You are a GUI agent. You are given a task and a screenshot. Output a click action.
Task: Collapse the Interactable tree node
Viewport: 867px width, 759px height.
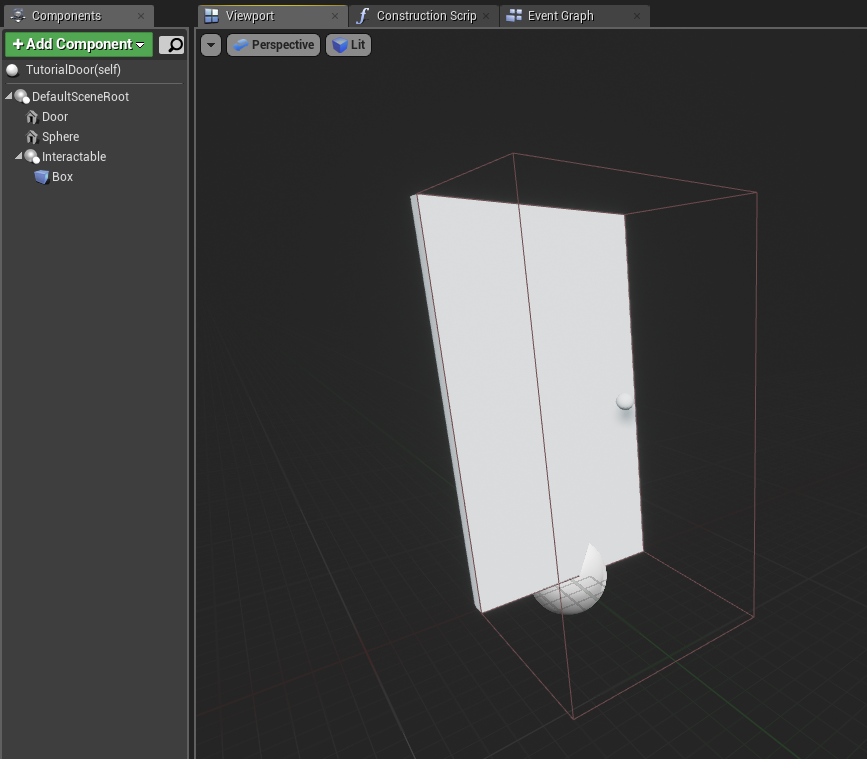click(x=19, y=156)
